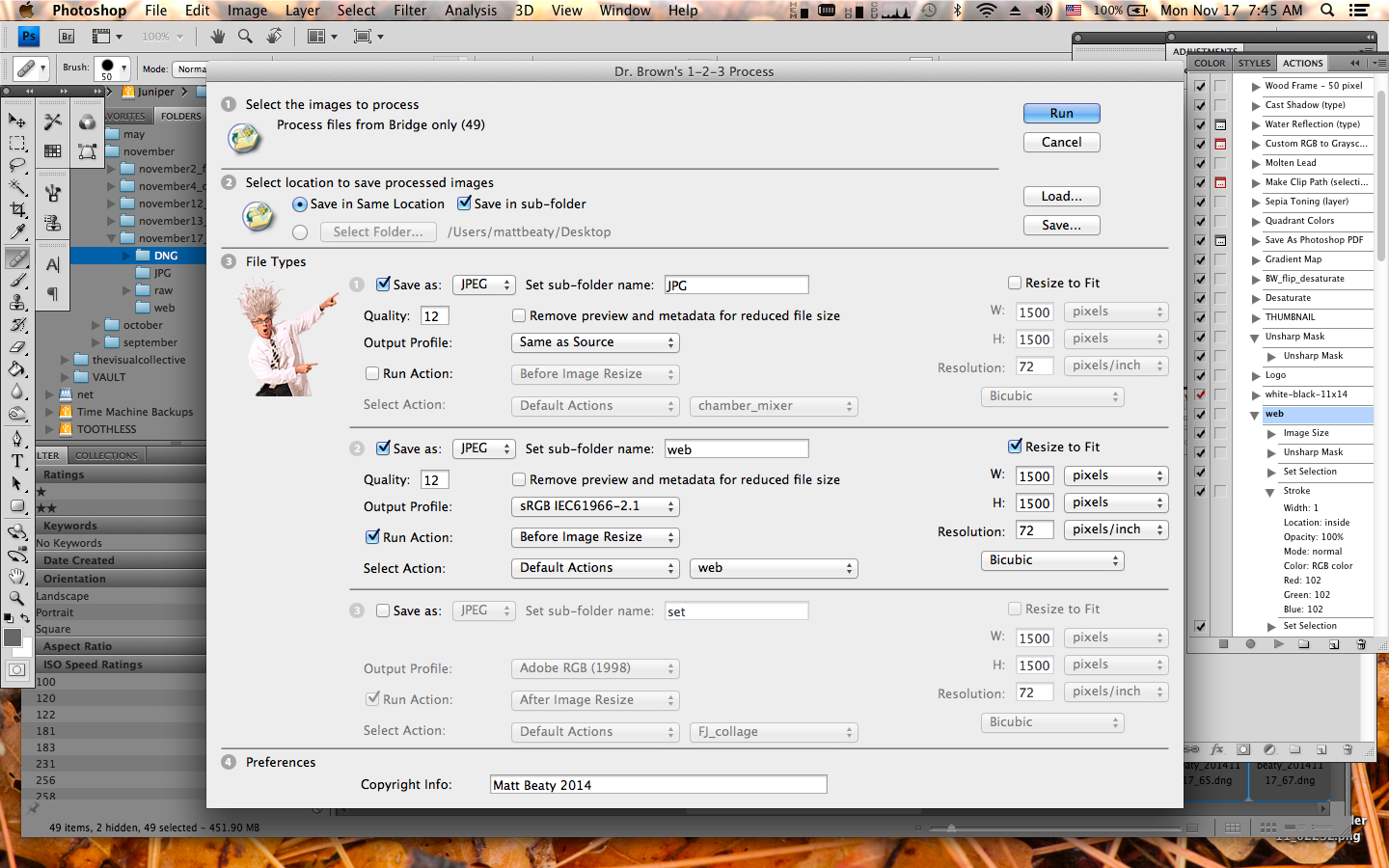1389x868 pixels.
Task: Open the Before Image Resize dropdown in web section
Action: (x=595, y=537)
